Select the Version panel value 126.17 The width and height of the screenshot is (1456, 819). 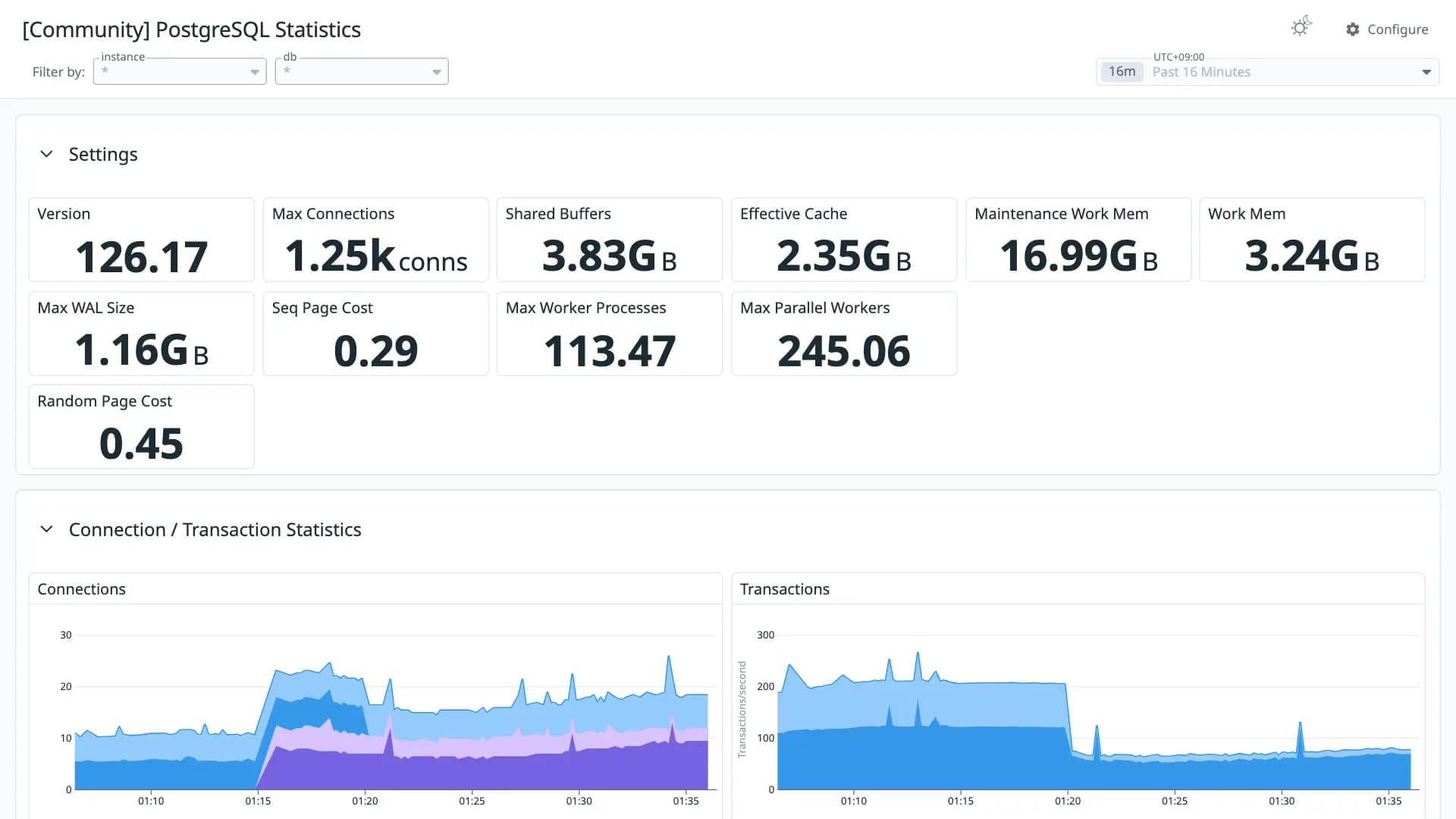[141, 257]
